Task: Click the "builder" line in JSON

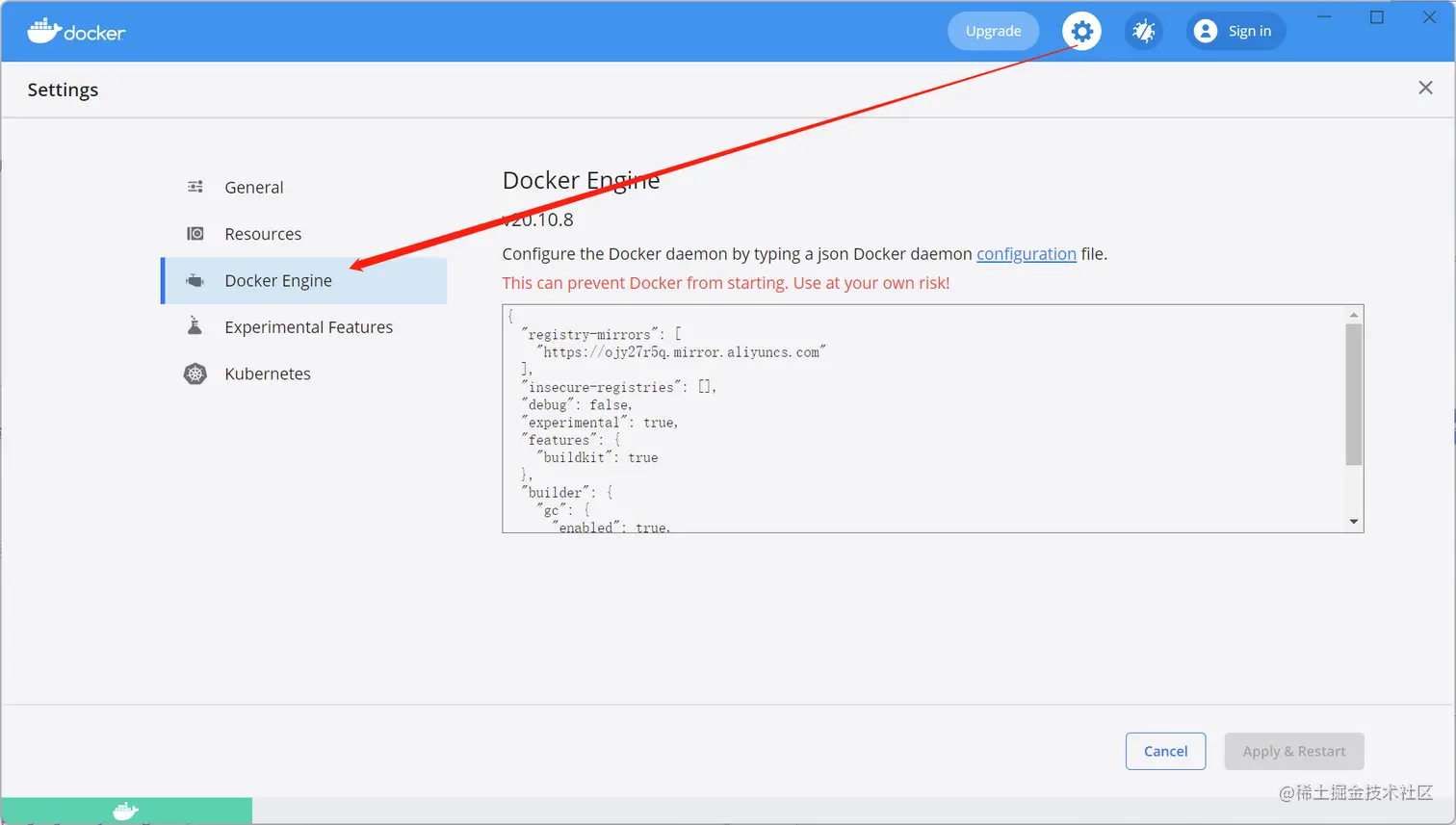Action: 567,492
